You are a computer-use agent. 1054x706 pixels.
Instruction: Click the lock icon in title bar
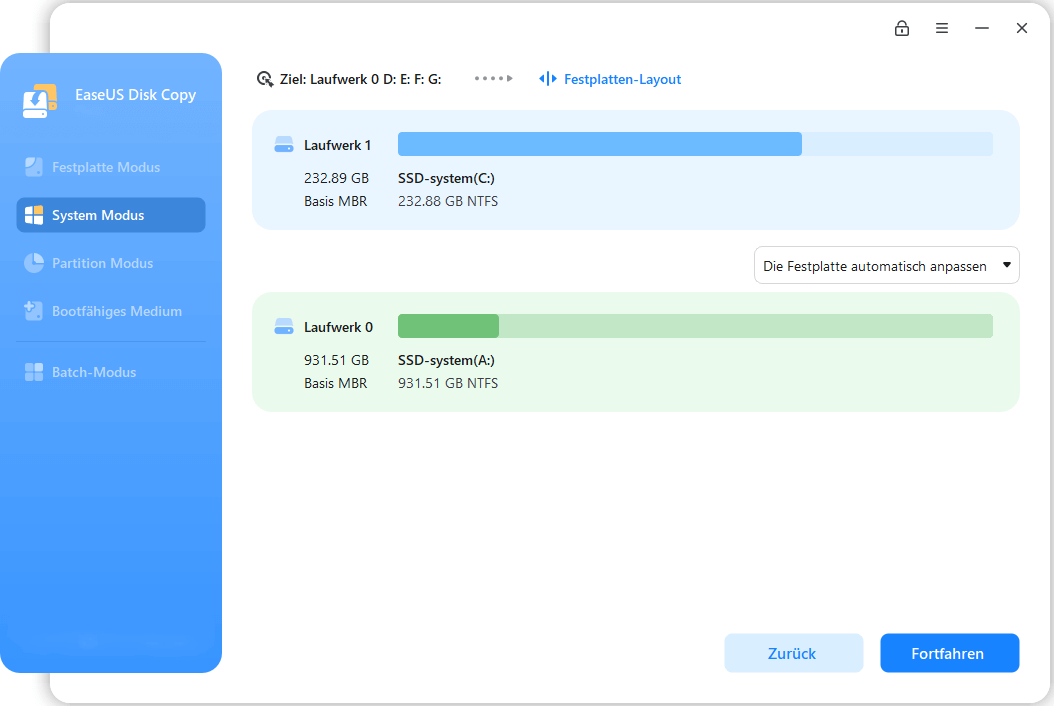[x=902, y=28]
